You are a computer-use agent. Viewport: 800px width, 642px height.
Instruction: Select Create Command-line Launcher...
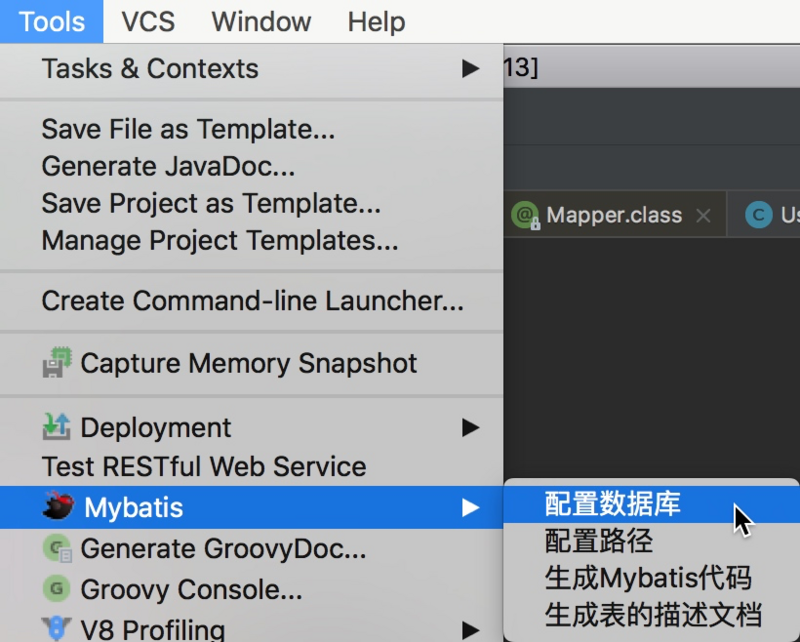point(252,301)
